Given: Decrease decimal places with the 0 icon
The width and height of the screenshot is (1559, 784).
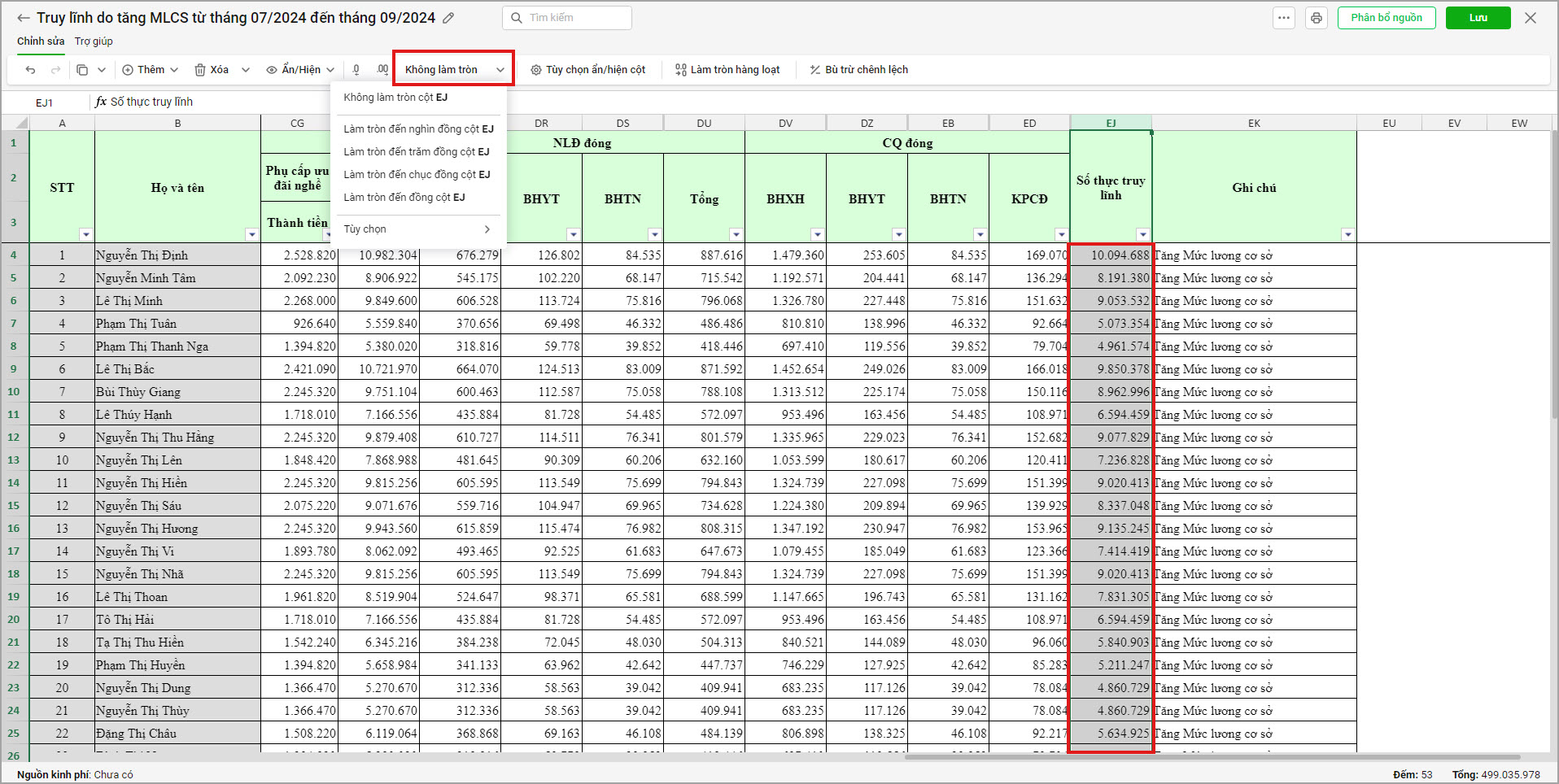Looking at the screenshot, I should (356, 70).
